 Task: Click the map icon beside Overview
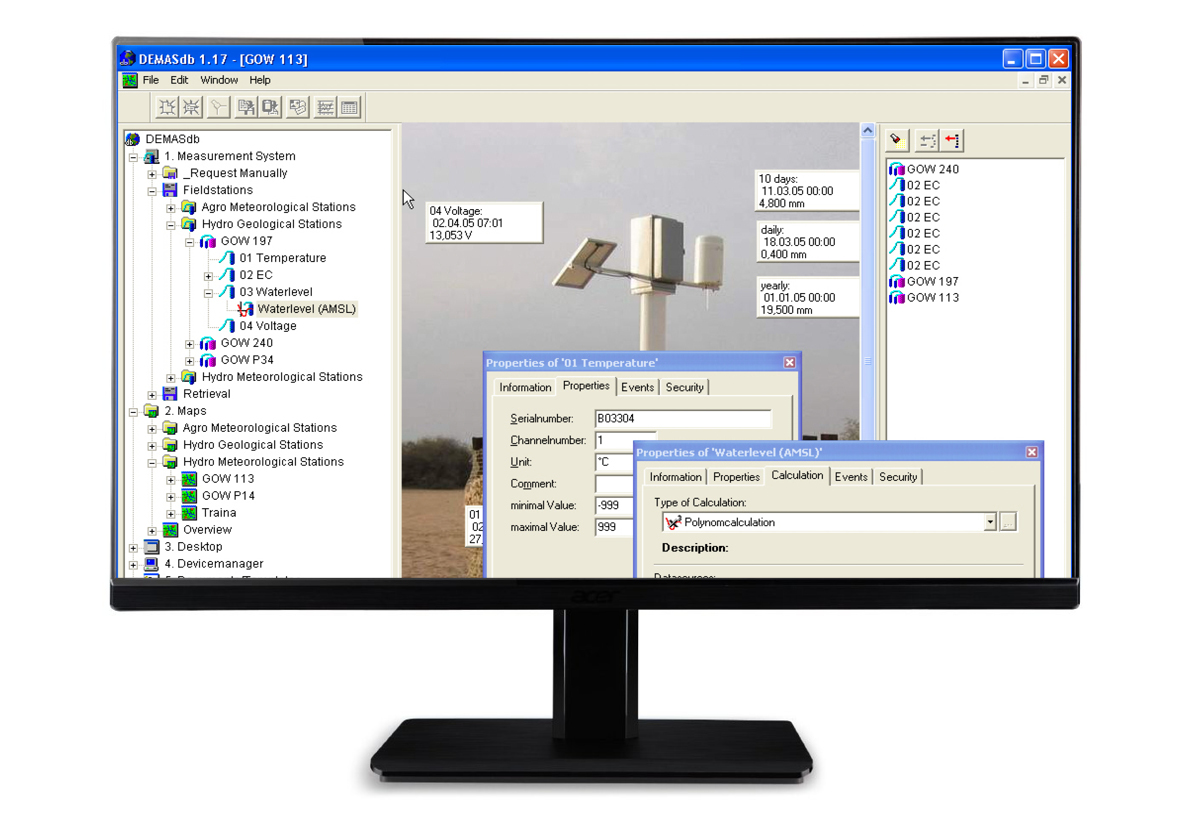tap(170, 530)
